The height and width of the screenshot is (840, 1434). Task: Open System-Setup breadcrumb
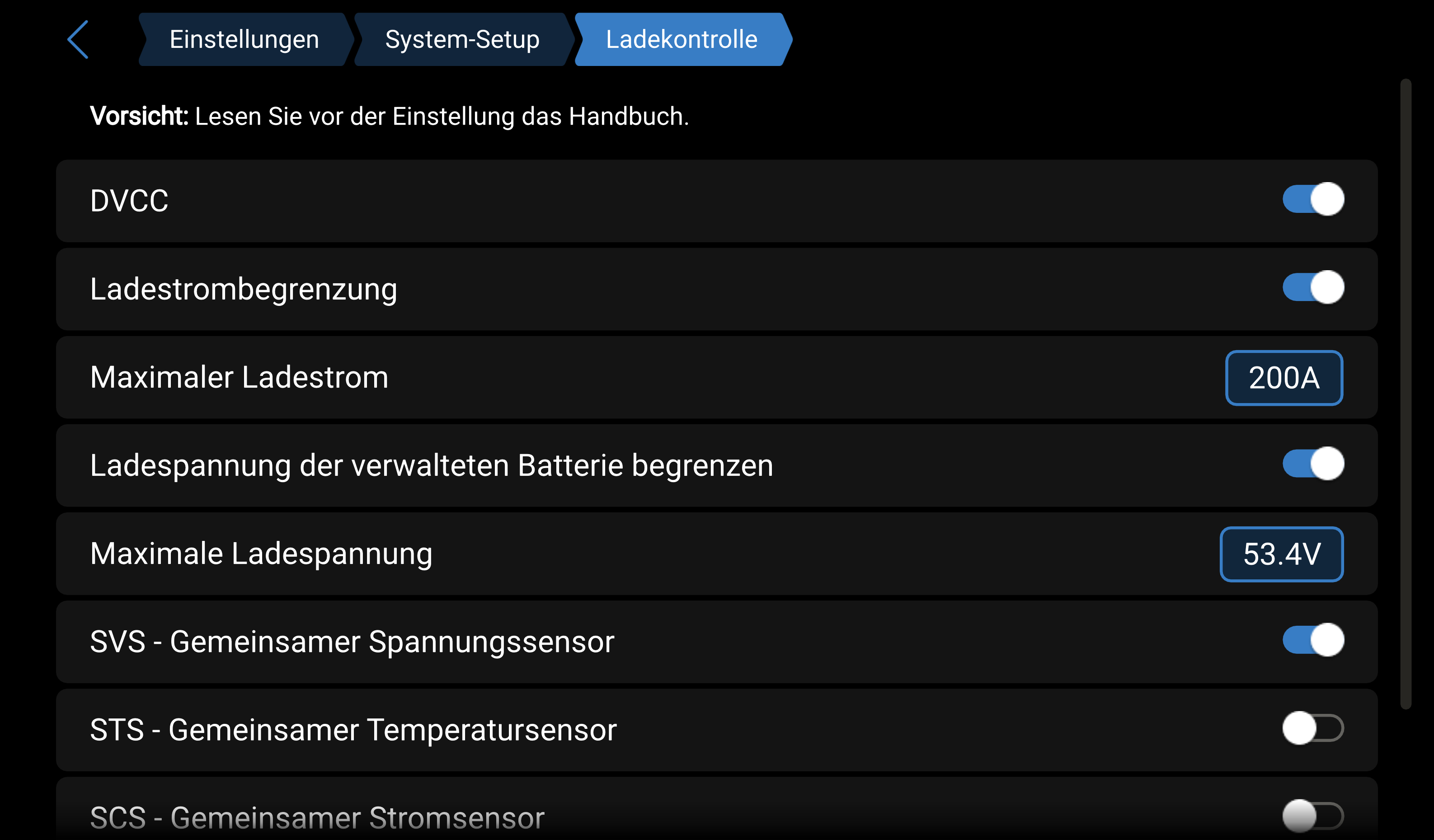tap(462, 39)
